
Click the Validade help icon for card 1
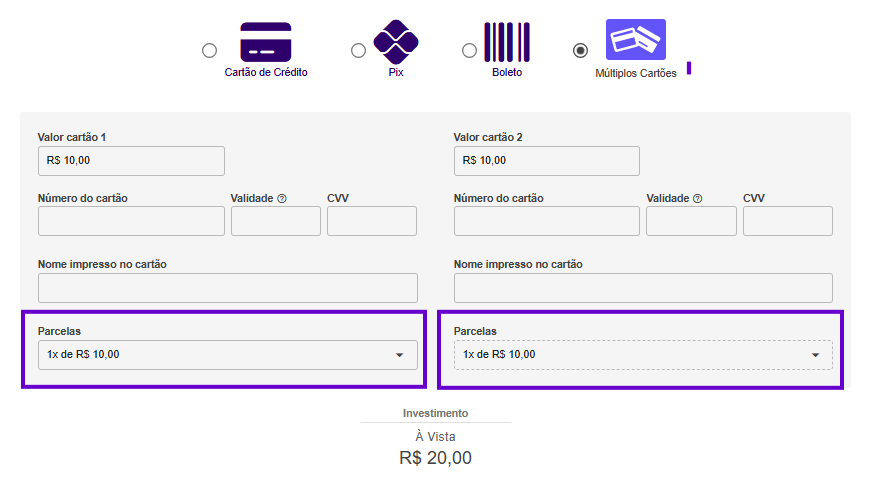(282, 198)
